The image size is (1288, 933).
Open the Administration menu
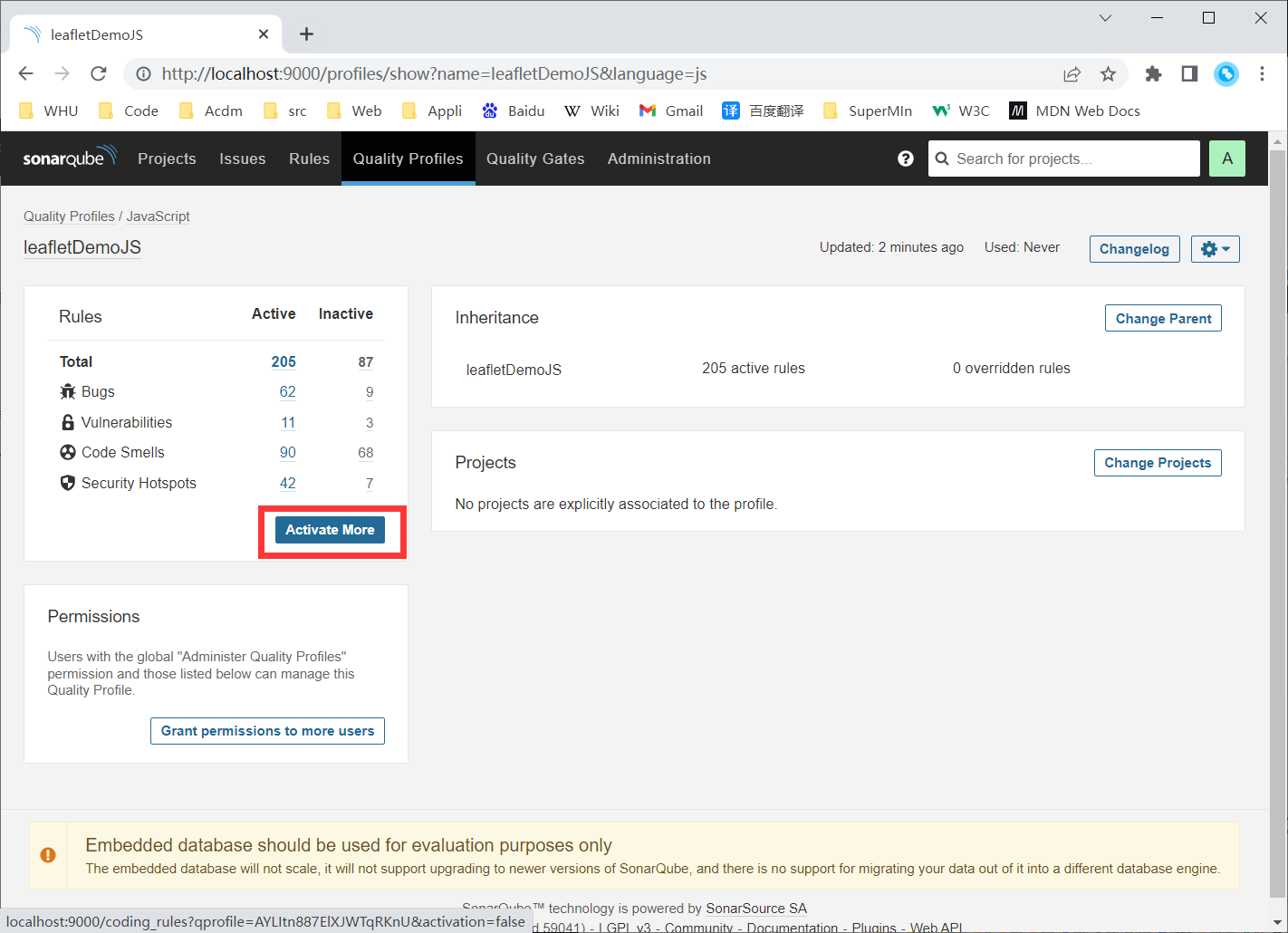(659, 159)
